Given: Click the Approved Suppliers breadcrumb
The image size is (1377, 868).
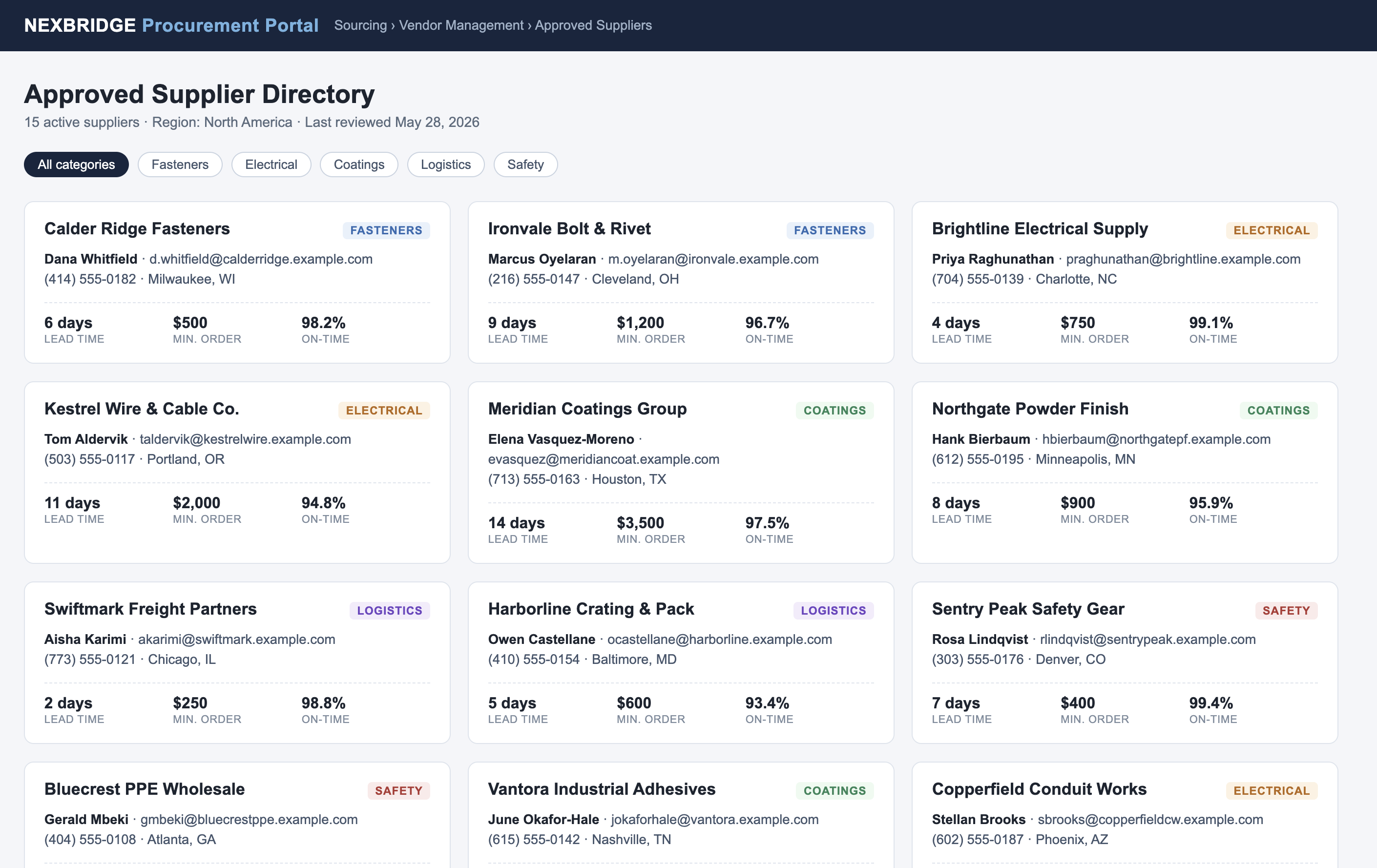Looking at the screenshot, I should [x=593, y=25].
